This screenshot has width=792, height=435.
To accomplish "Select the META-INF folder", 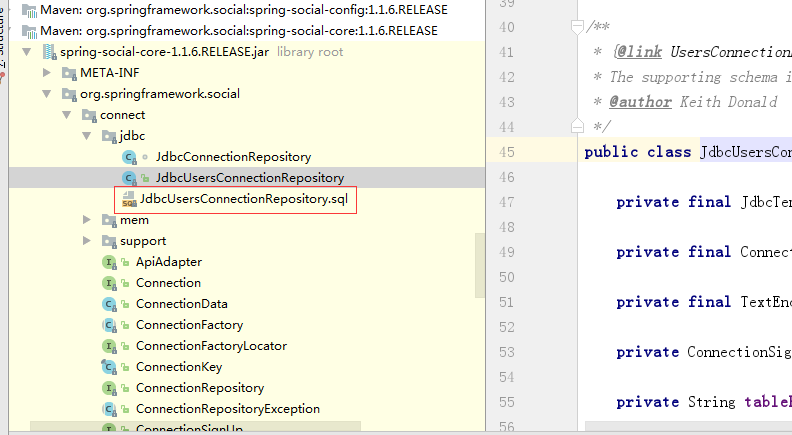I will 110,73.
